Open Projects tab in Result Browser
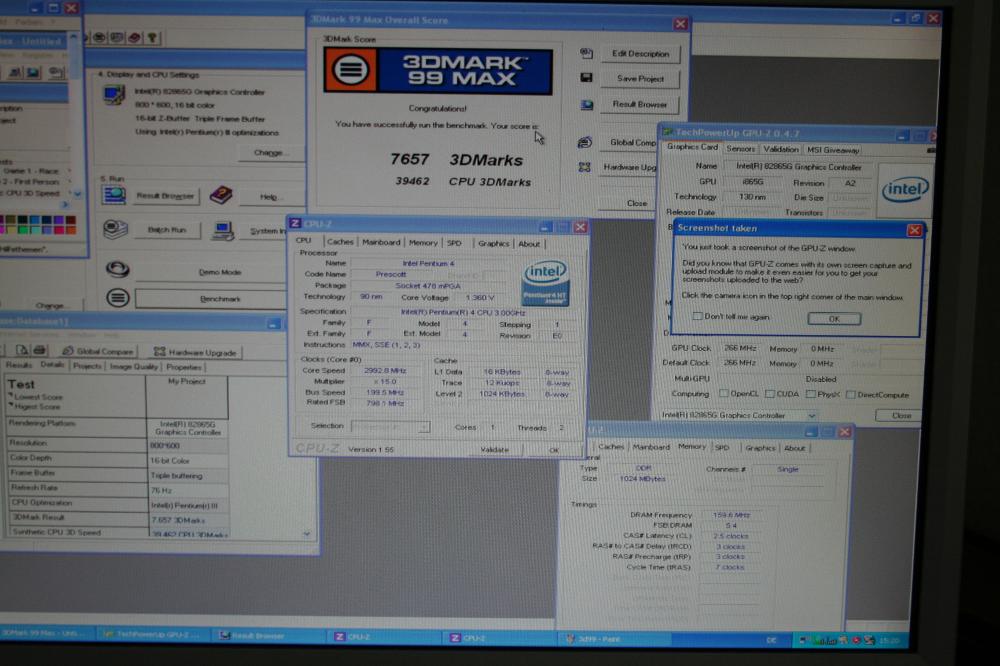This screenshot has height=666, width=1000. coord(87,366)
